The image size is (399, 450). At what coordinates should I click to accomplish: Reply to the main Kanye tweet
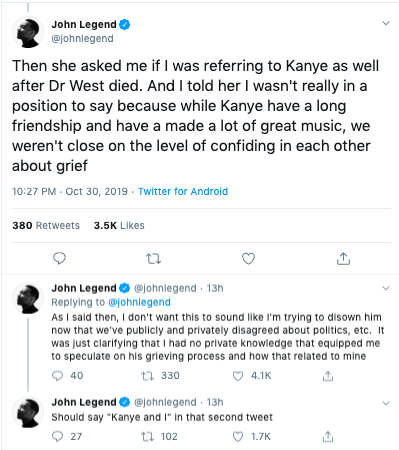59,258
